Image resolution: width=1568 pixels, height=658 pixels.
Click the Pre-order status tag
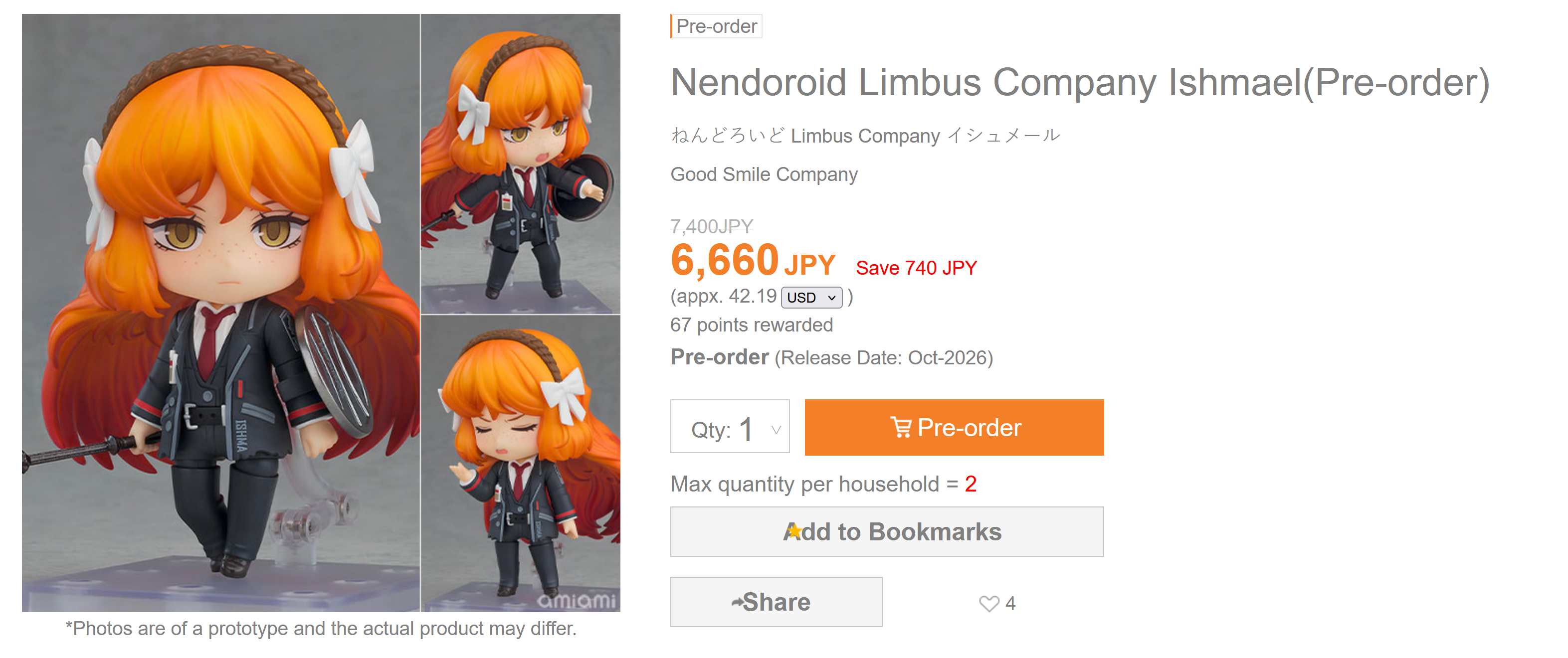tap(717, 26)
